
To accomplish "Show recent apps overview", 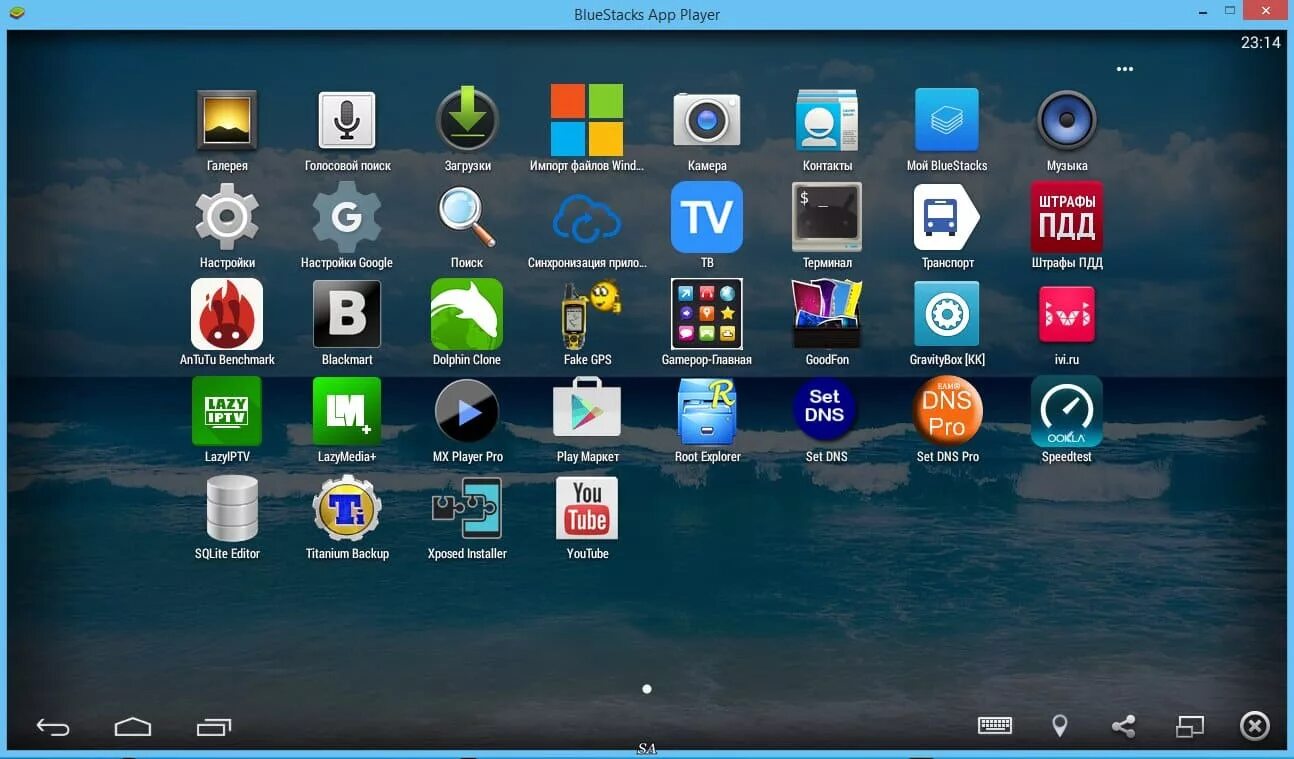I will tap(214, 727).
